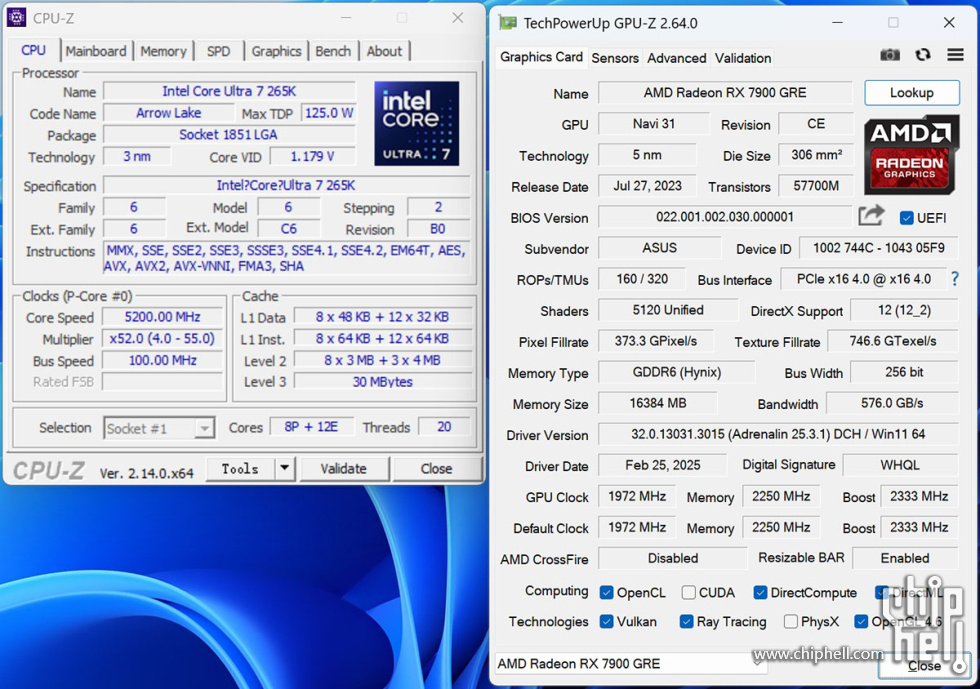Viewport: 980px width, 689px height.
Task: Click the Bandwidth 576.0 GB/s value
Action: point(892,403)
